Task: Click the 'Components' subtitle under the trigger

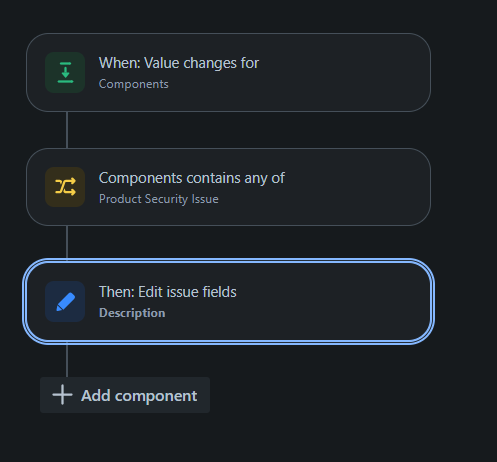Action: 134,84
